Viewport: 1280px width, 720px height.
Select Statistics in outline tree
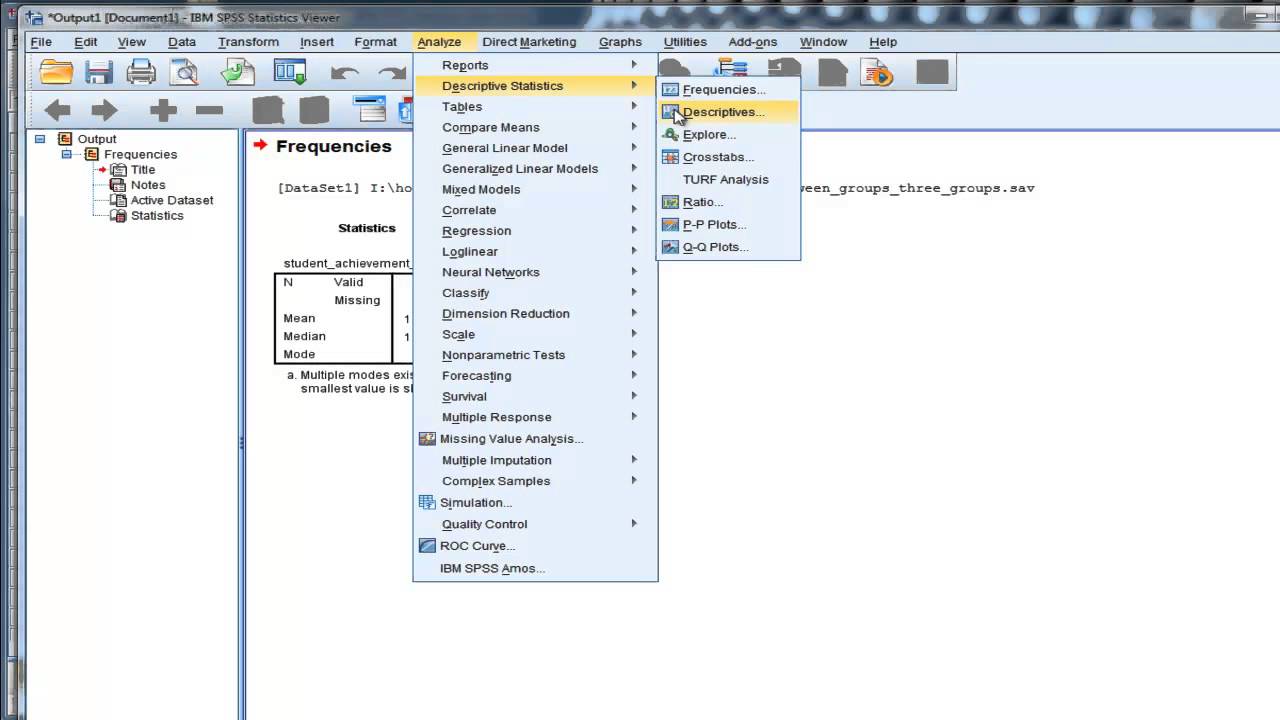pos(157,215)
